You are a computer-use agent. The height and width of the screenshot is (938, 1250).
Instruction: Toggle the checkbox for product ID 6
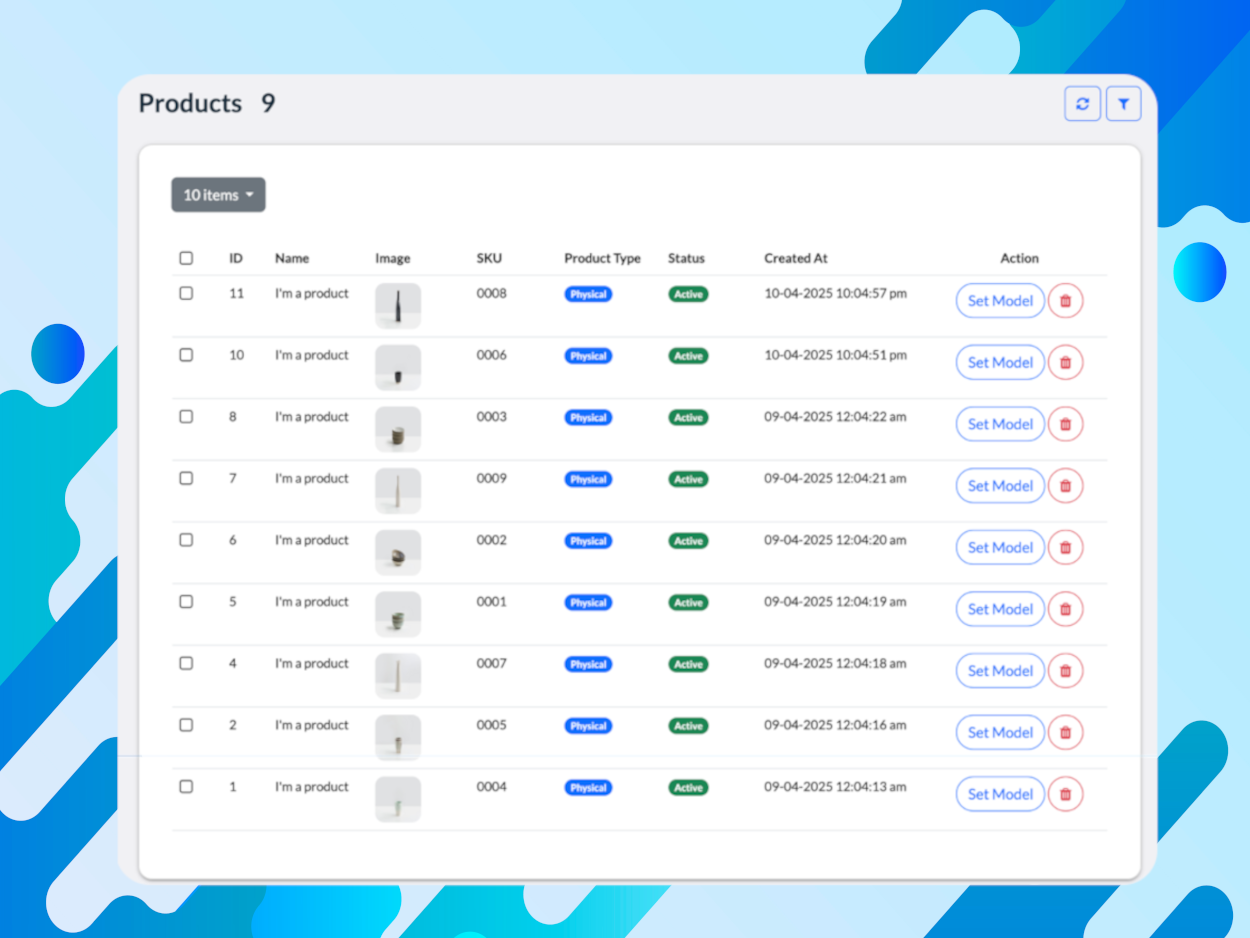click(x=186, y=540)
